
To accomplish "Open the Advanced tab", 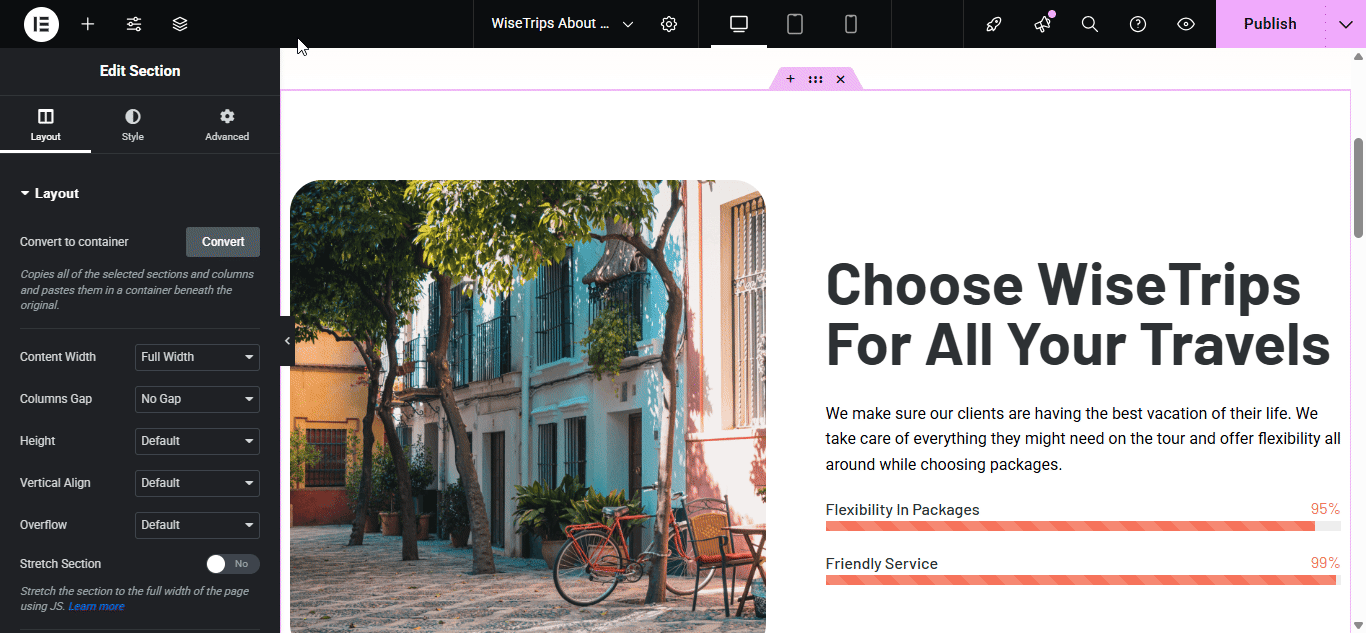I will (x=227, y=125).
